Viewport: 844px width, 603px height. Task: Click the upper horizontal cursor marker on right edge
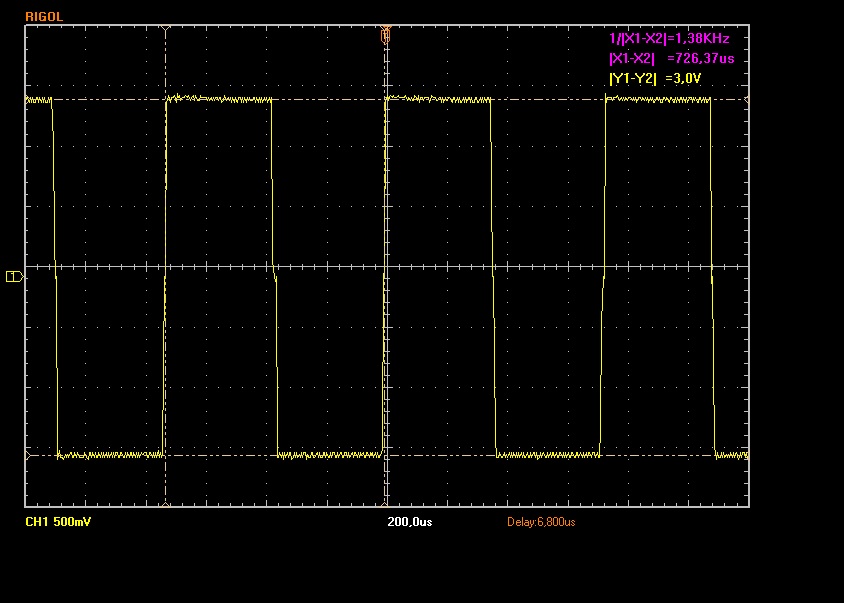tap(746, 100)
